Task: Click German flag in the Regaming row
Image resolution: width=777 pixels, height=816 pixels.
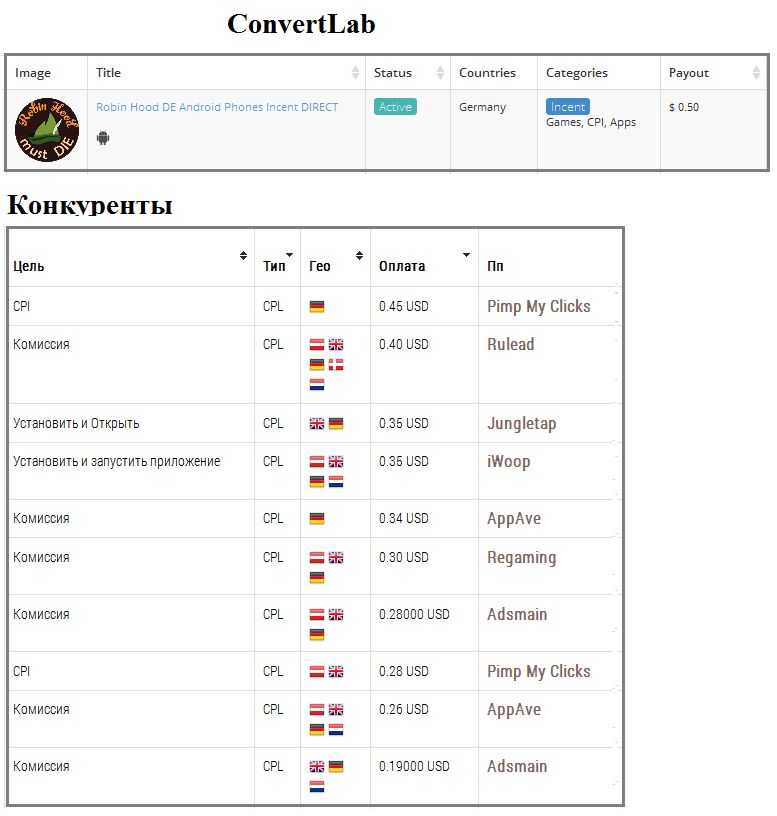Action: click(317, 578)
